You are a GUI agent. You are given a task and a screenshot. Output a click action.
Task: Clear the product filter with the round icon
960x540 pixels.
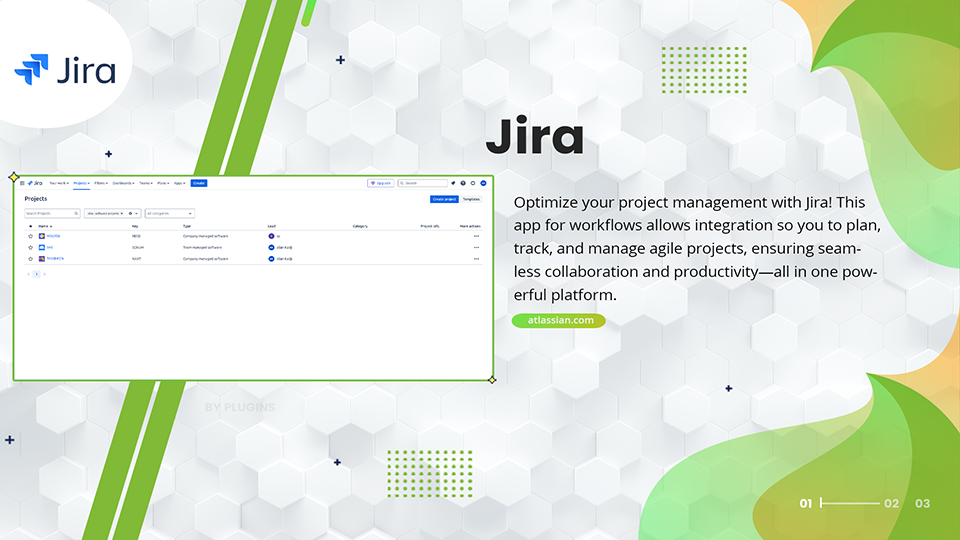pyautogui.click(x=130, y=214)
